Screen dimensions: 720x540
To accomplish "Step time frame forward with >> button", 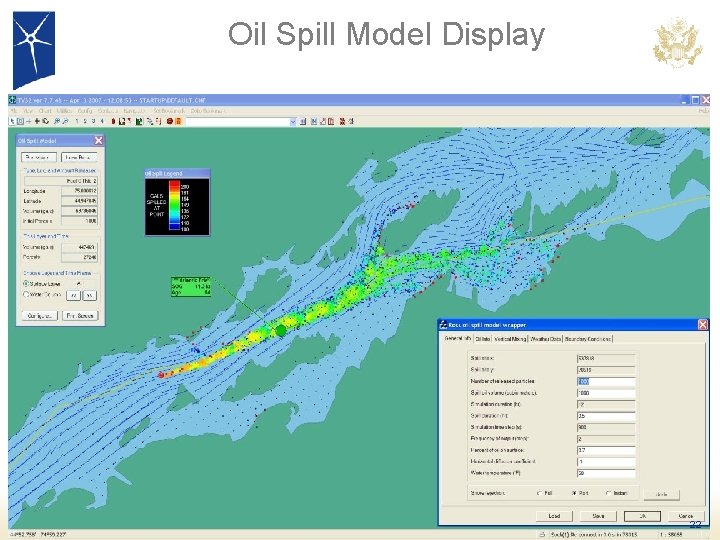I will pyautogui.click(x=90, y=295).
